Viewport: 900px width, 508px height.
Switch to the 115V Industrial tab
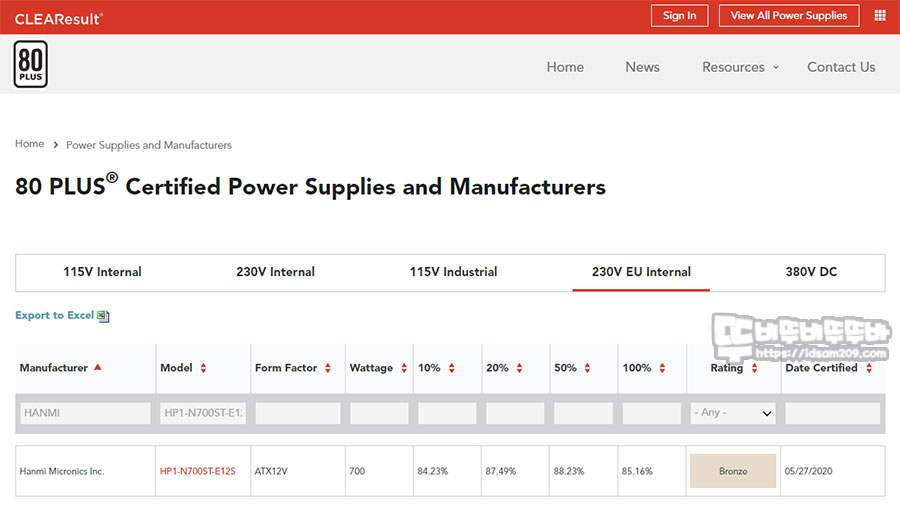point(453,272)
